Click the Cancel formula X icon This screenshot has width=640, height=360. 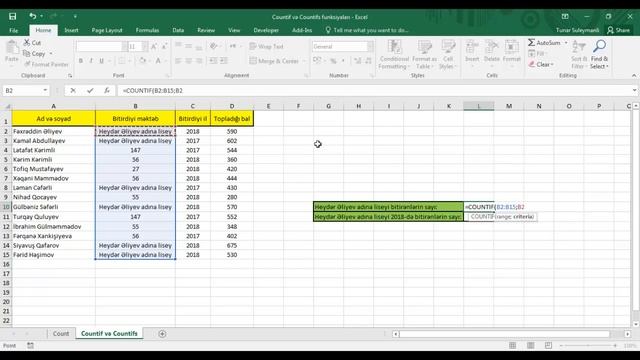pos(73,91)
